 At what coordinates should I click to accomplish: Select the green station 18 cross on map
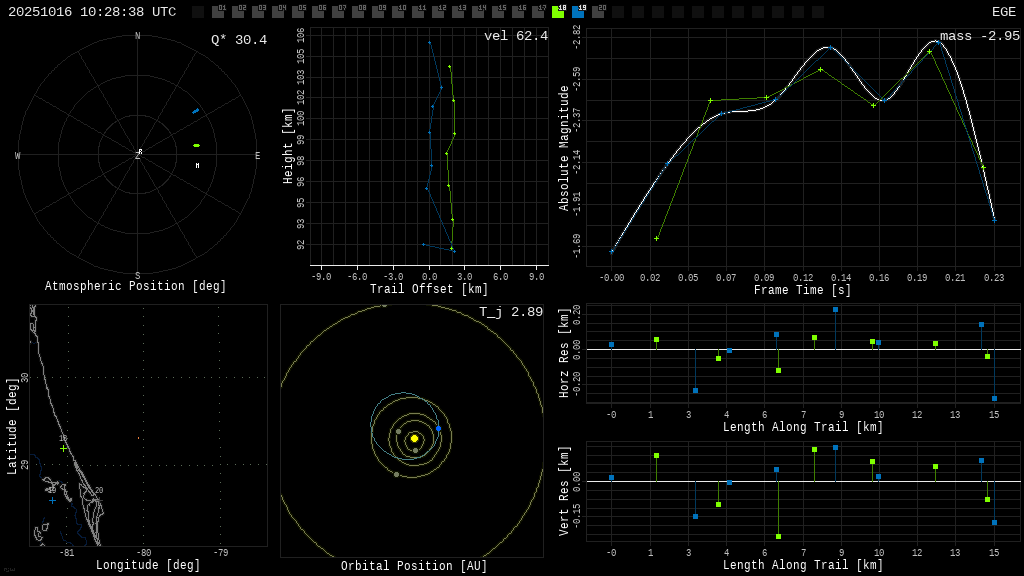63,448
